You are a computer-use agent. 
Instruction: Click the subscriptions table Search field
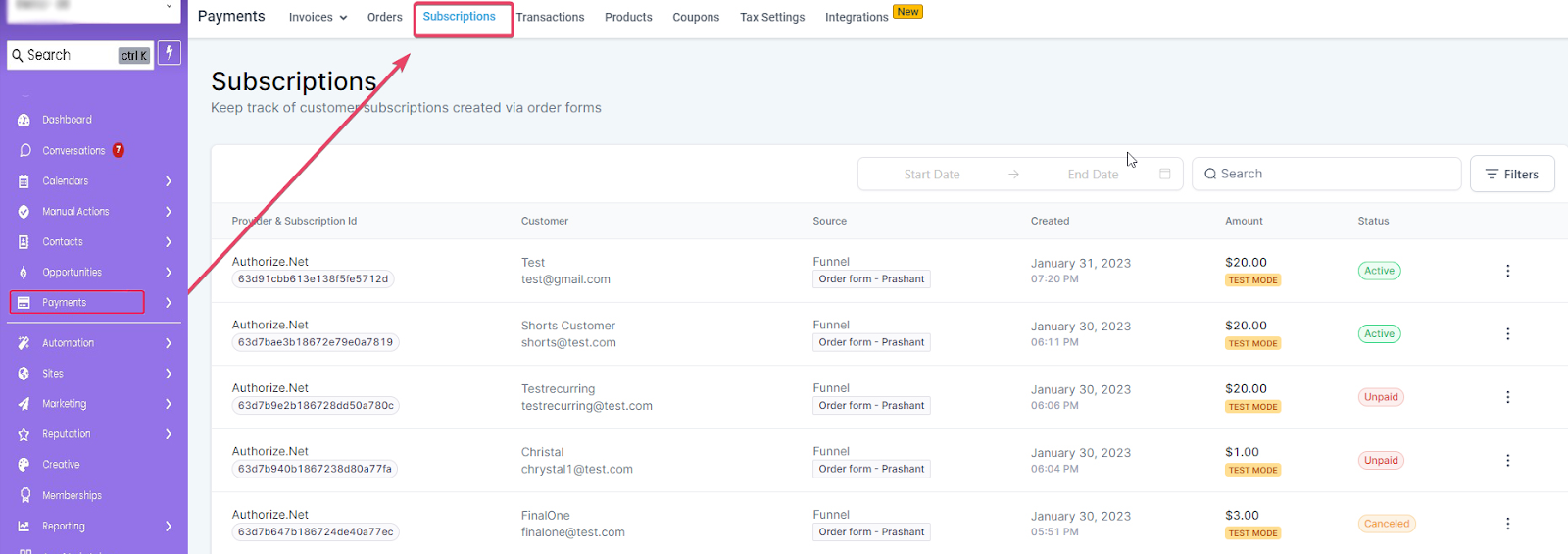tap(1326, 174)
